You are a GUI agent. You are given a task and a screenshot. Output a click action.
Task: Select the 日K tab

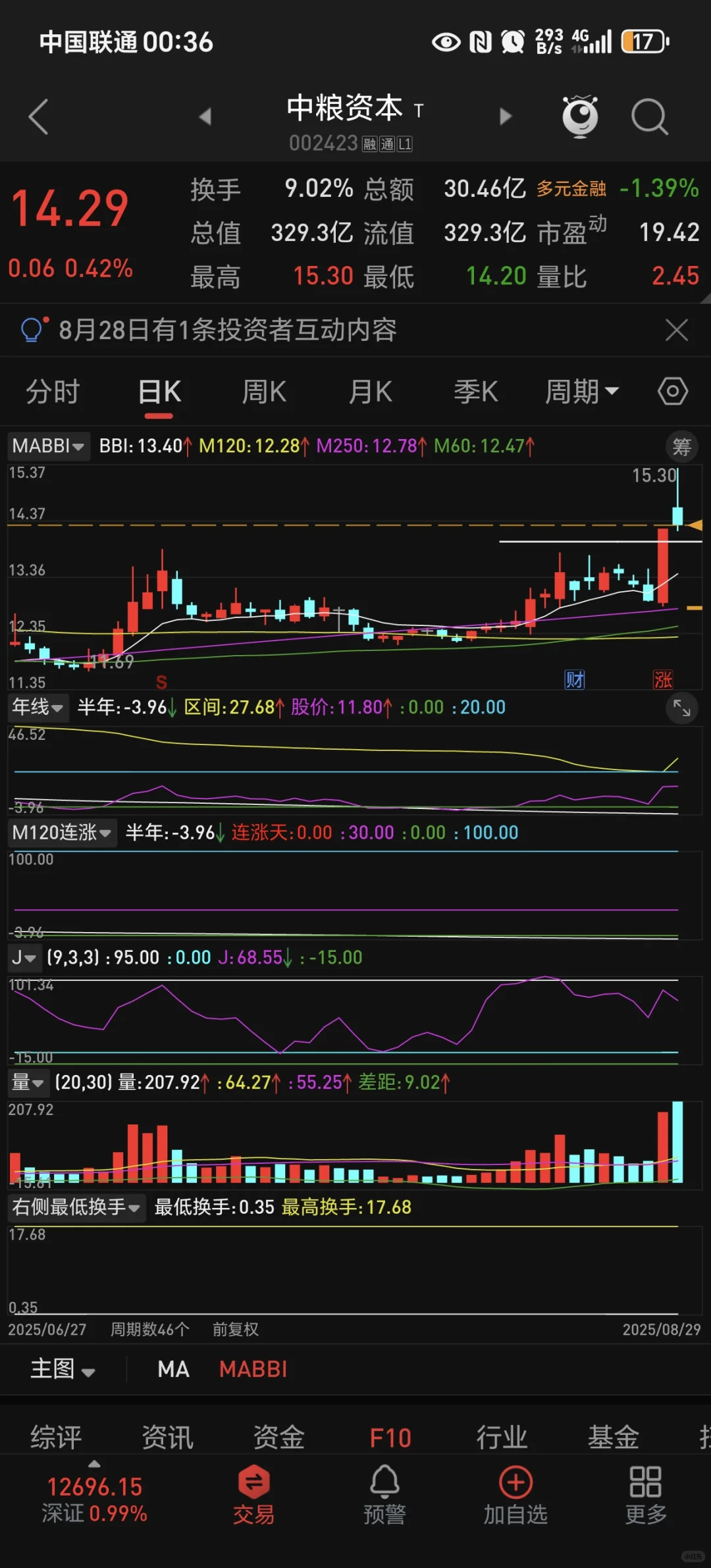click(x=159, y=392)
